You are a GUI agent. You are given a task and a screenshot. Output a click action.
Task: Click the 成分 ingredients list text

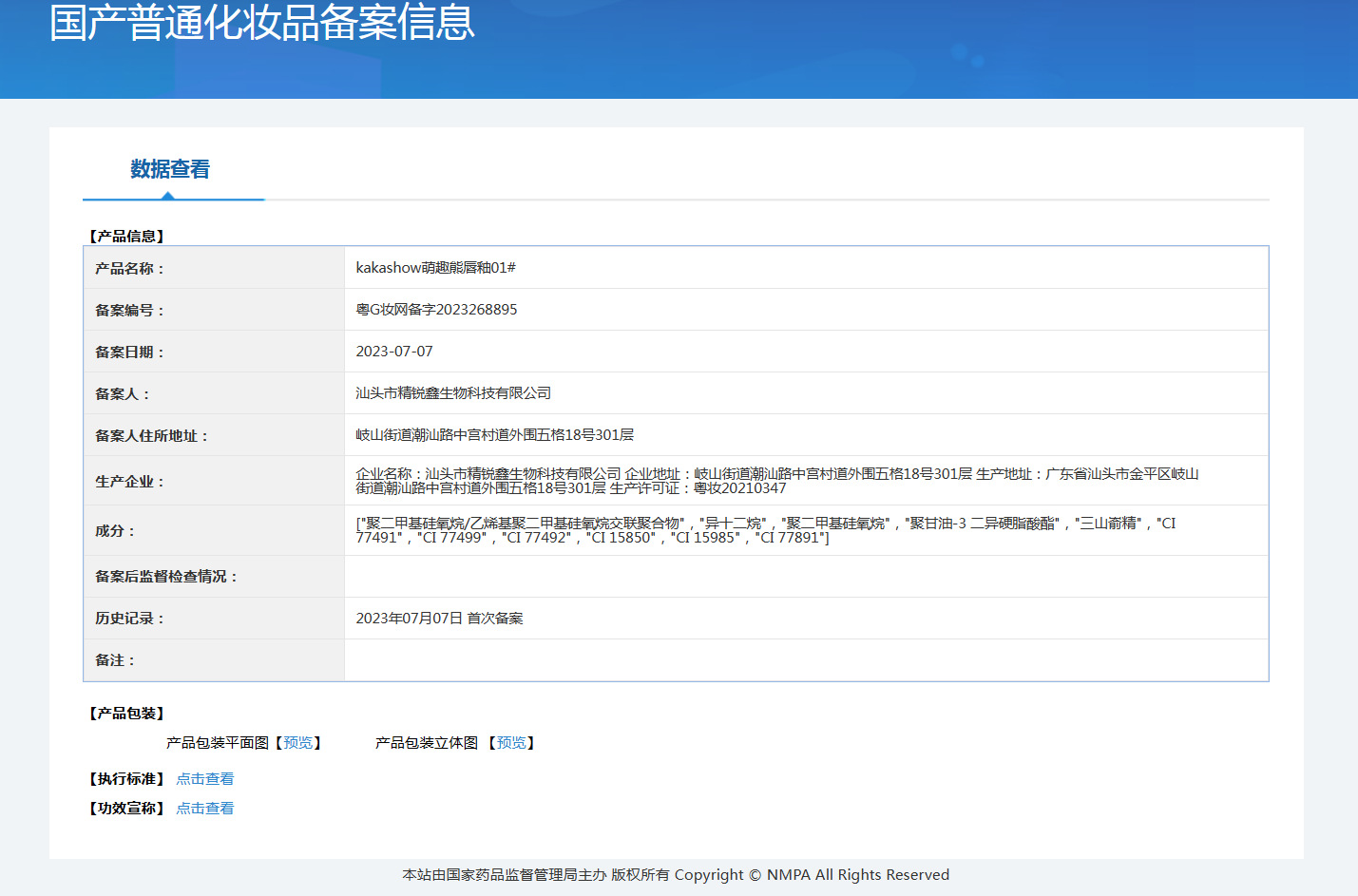(765, 530)
